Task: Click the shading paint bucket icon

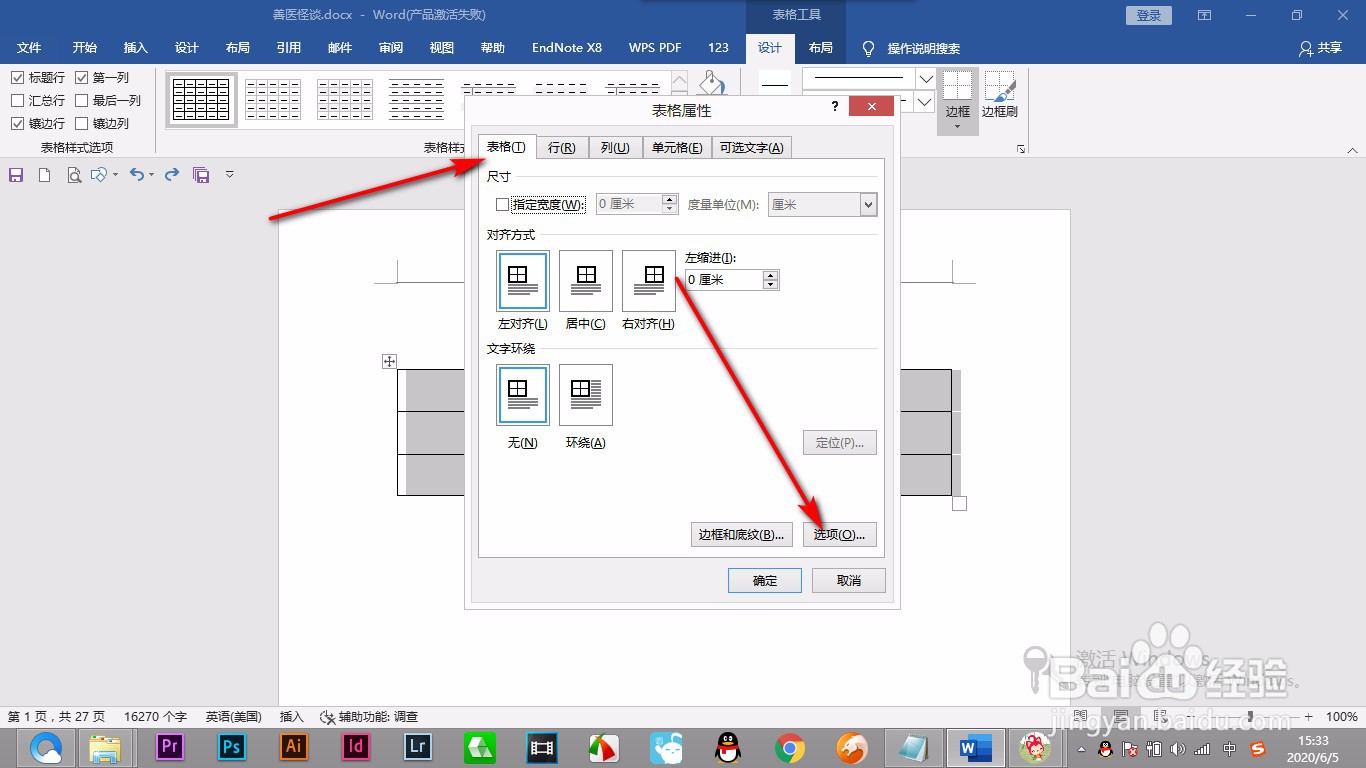Action: (x=711, y=83)
